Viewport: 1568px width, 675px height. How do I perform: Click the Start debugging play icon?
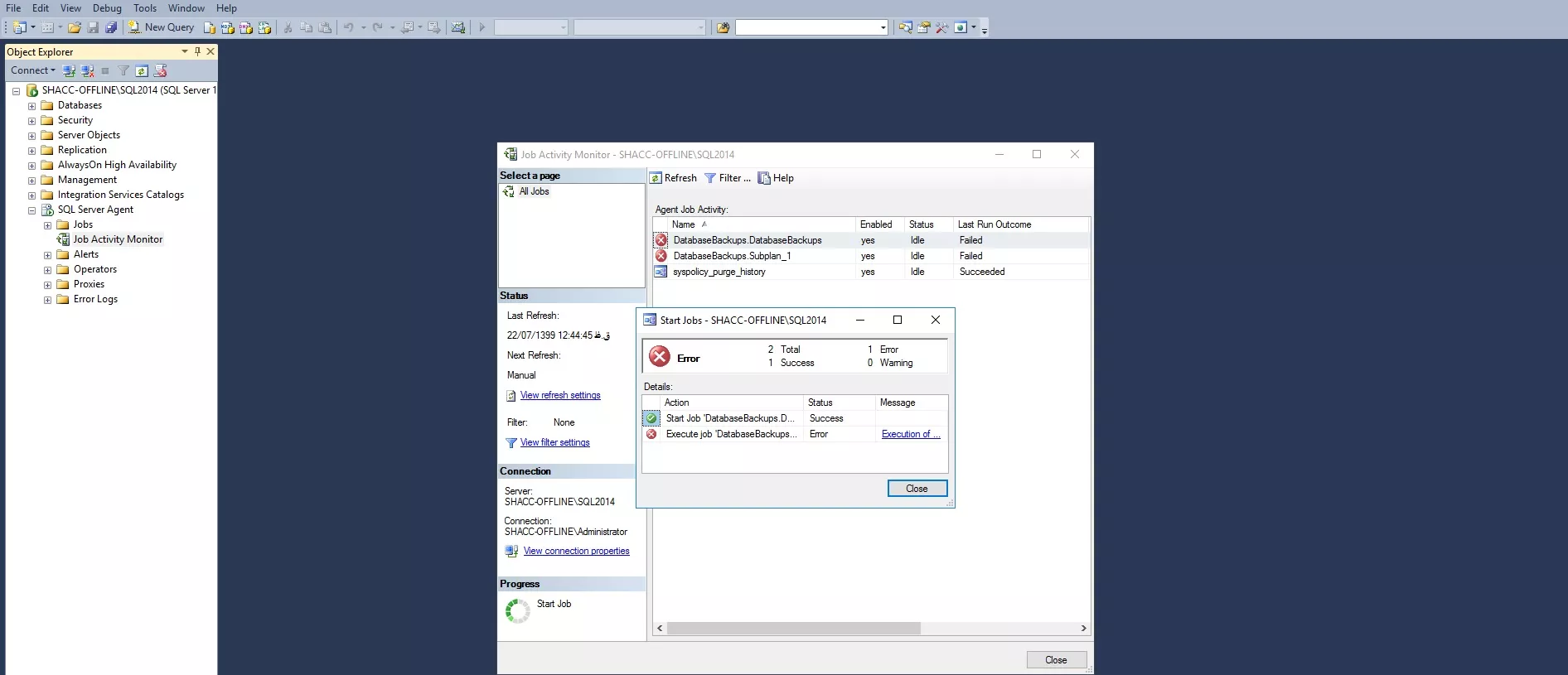[x=482, y=27]
